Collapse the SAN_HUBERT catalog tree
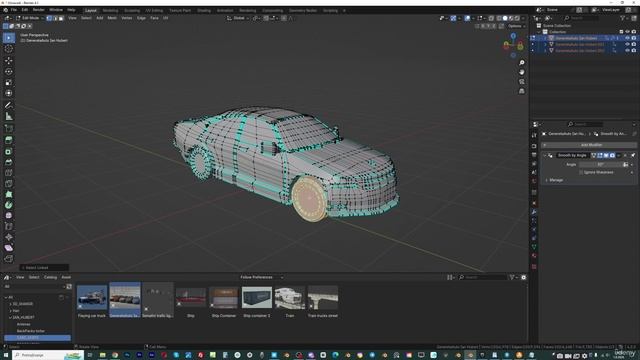640x360 pixels. (x=10, y=317)
